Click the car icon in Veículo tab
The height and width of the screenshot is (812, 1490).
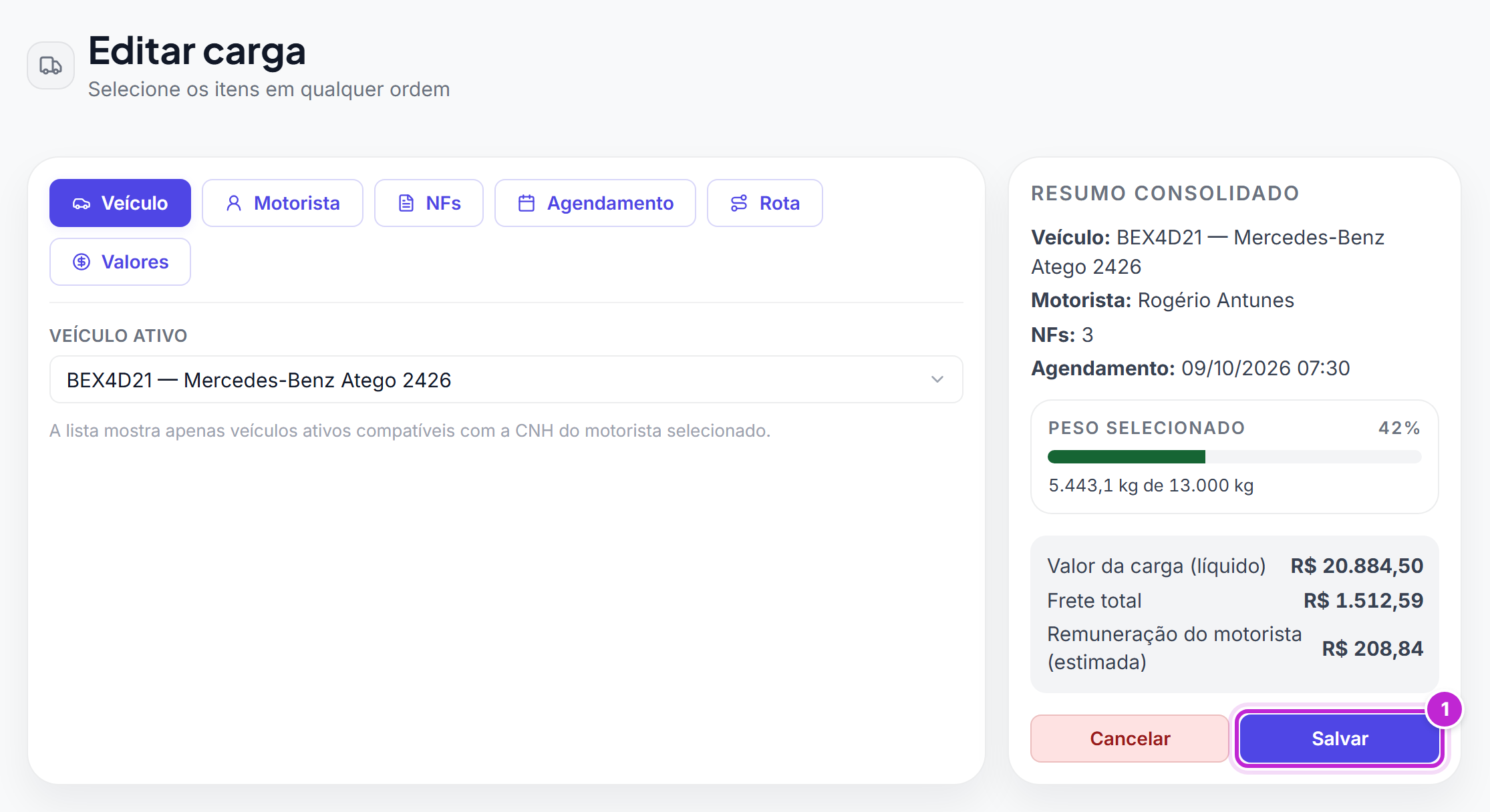point(82,204)
